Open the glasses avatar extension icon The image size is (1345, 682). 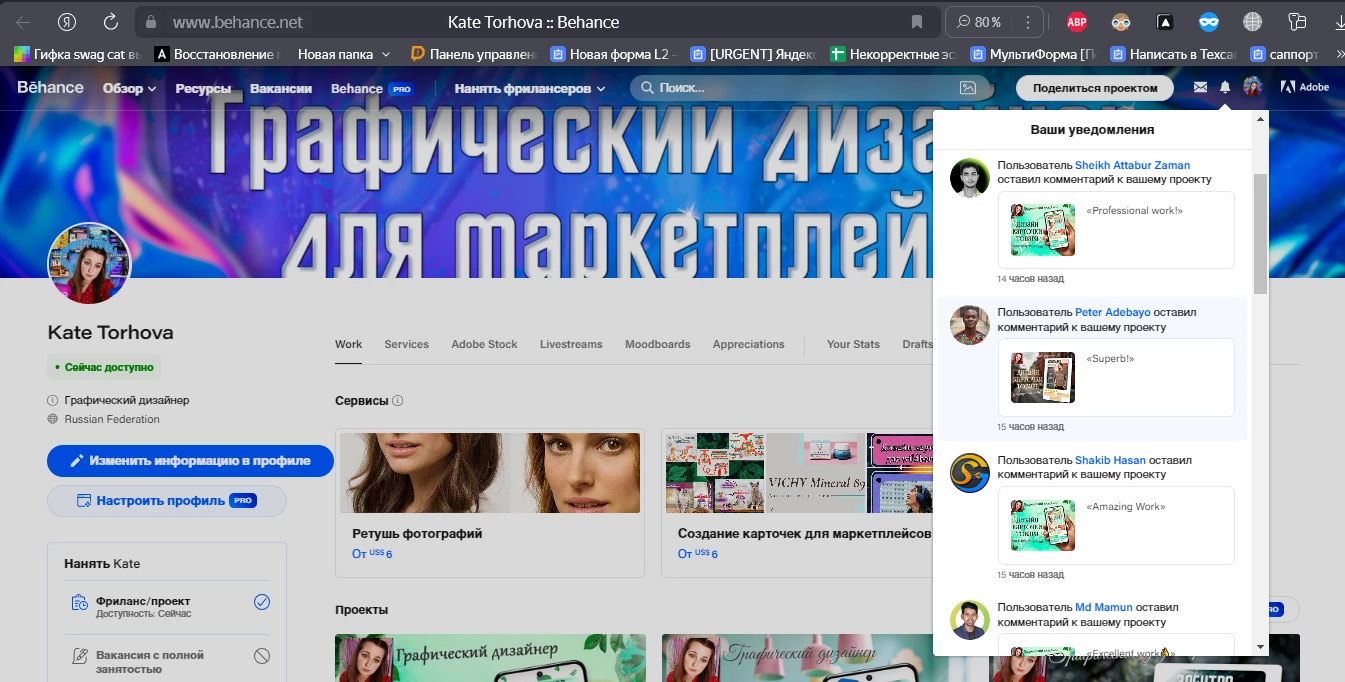pyautogui.click(x=1121, y=22)
